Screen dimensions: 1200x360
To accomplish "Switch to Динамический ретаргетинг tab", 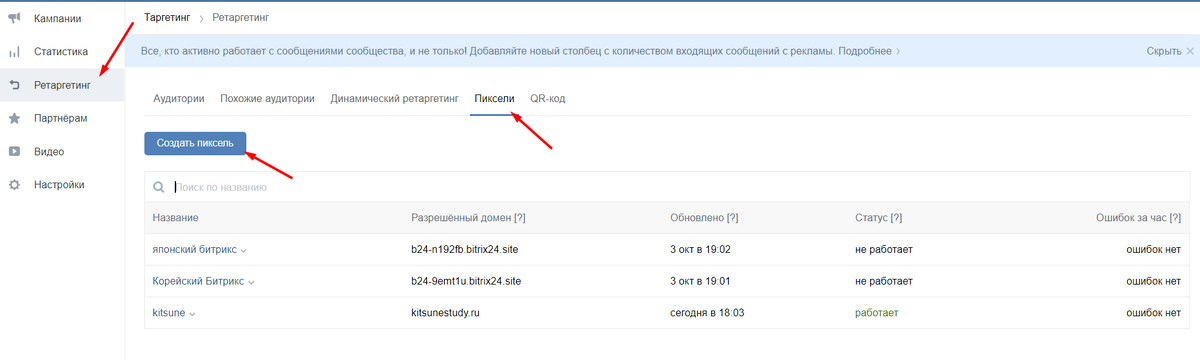I will (394, 99).
